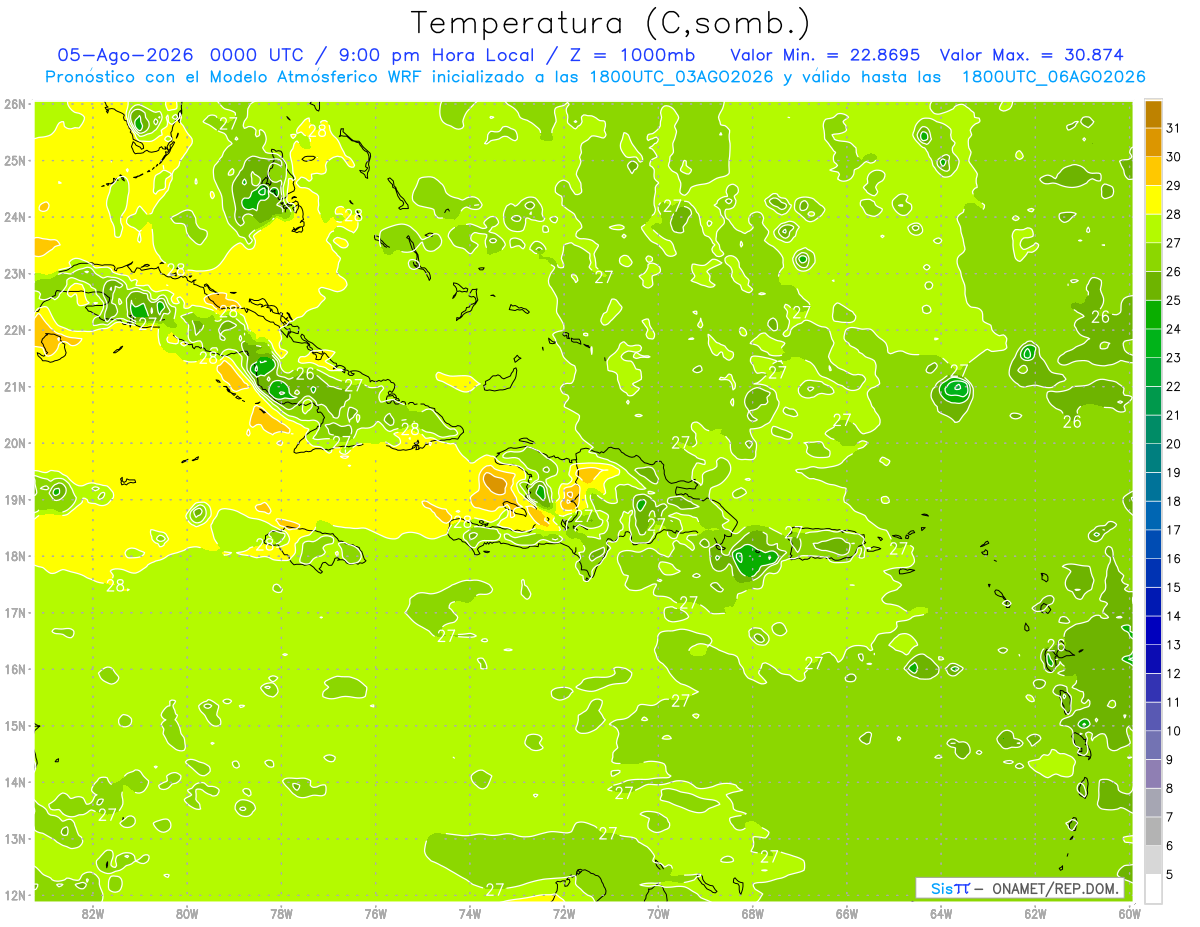Click the latitude label "24N"
Screen dimensions: 1200x927
[x=15, y=217]
